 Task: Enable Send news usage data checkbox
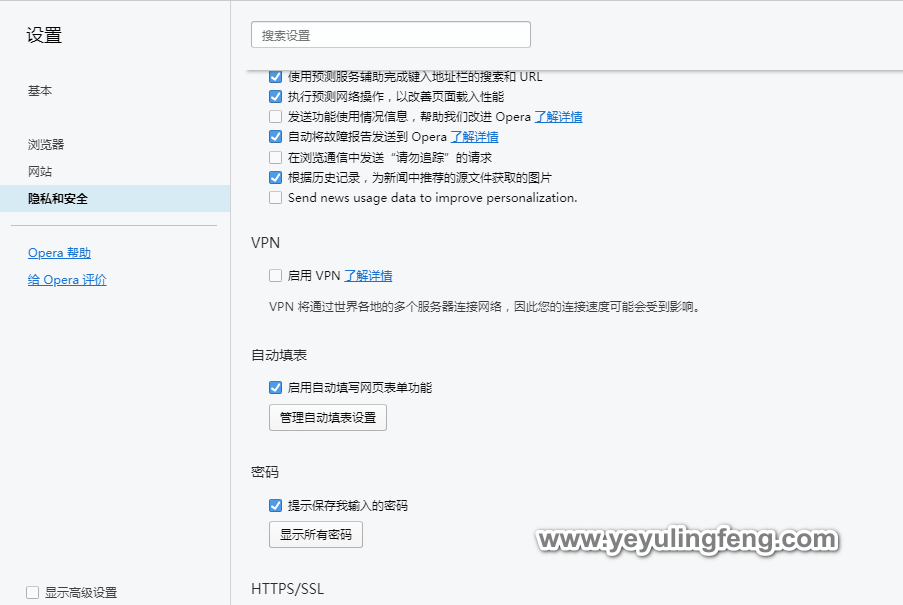275,197
